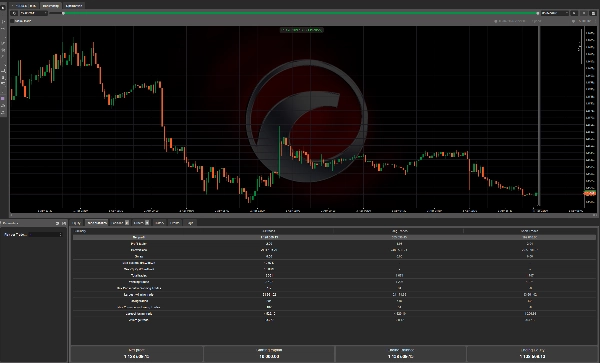600x363 pixels.
Task: Open the Log tab at end of results tabs
Action: (190, 223)
